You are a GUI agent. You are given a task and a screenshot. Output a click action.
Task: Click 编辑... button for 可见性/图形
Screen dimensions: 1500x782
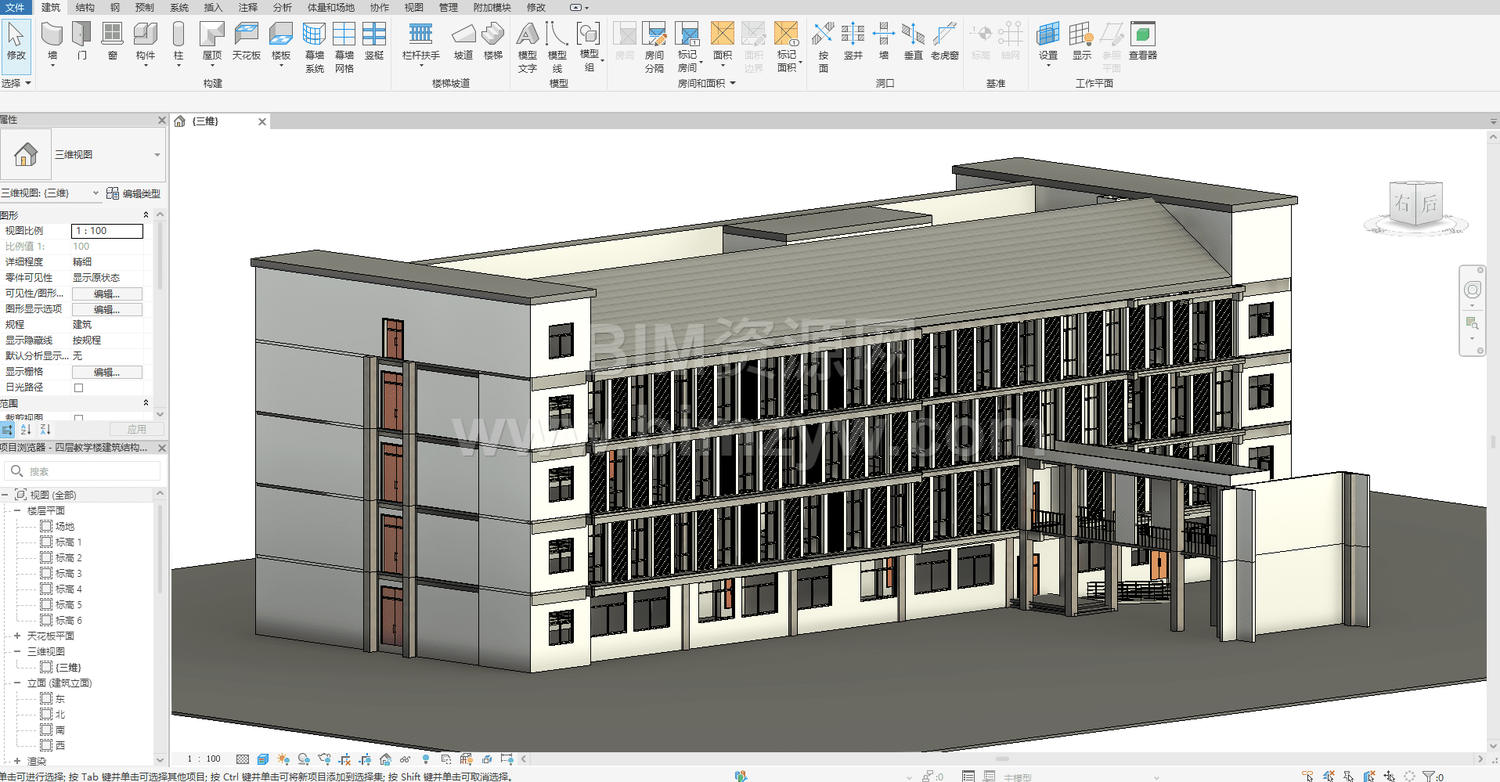pos(107,294)
